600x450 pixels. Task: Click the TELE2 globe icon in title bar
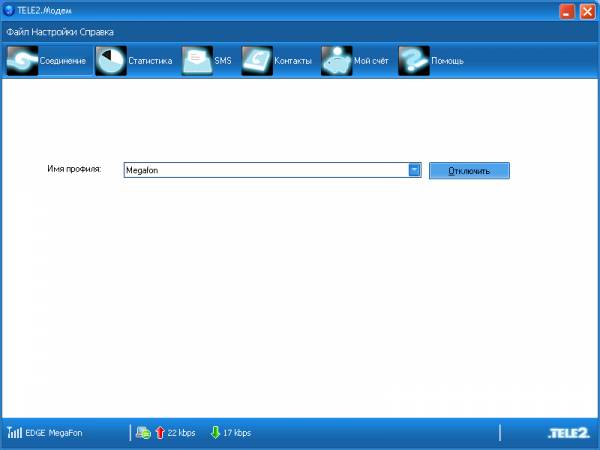pos(8,10)
